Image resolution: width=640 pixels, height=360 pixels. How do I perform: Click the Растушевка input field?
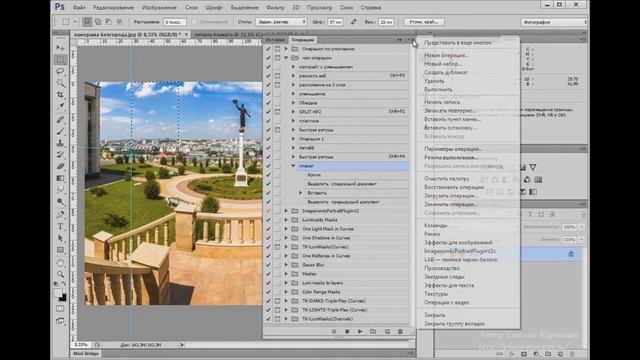[x=174, y=22]
